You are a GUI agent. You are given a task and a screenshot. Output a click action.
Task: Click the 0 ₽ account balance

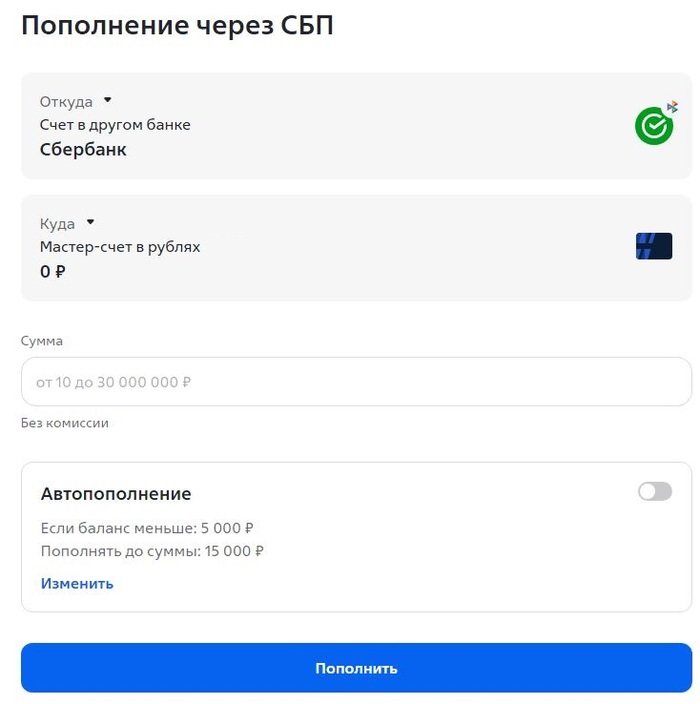point(53,271)
